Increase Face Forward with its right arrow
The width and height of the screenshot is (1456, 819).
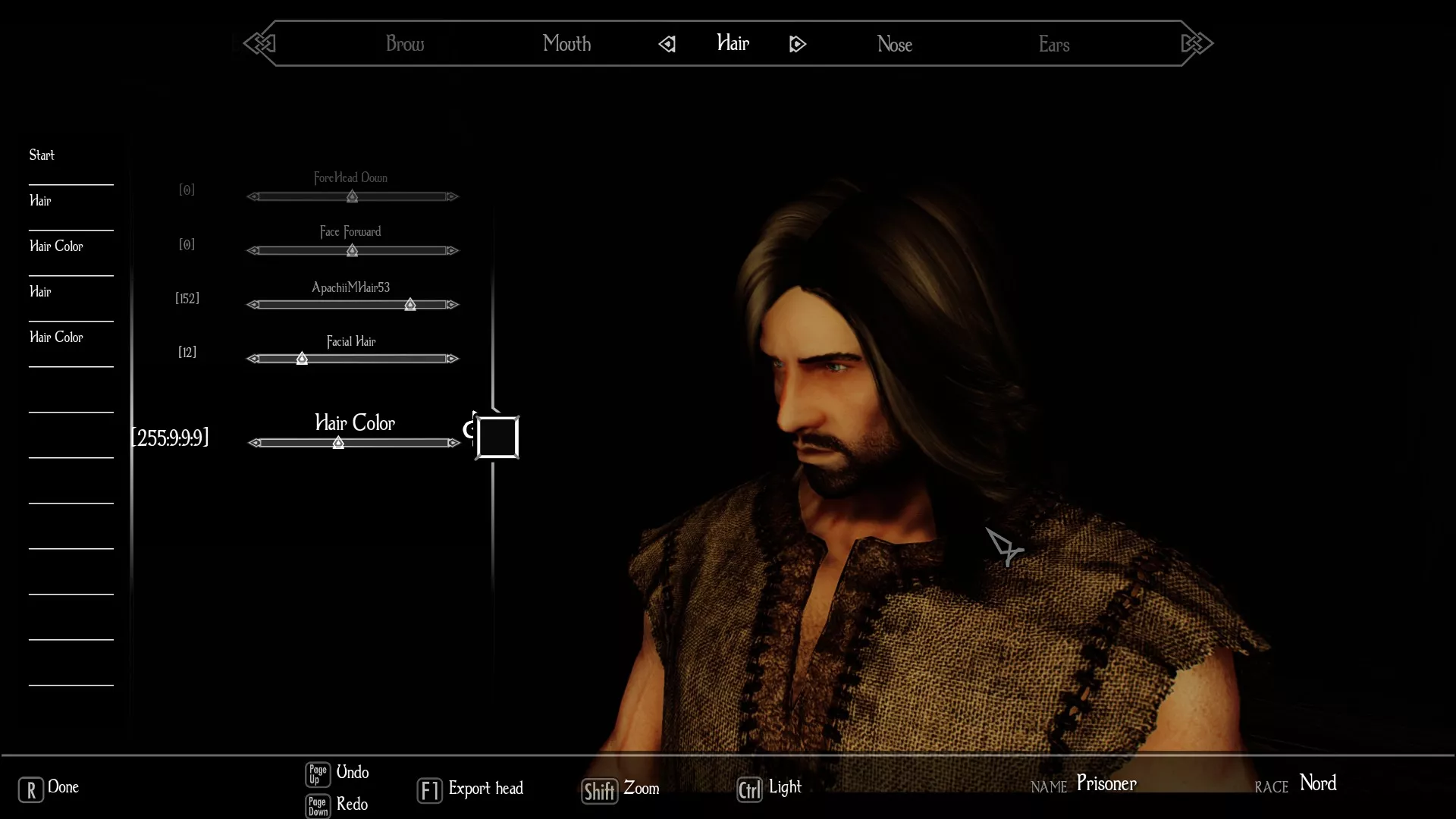coord(452,250)
